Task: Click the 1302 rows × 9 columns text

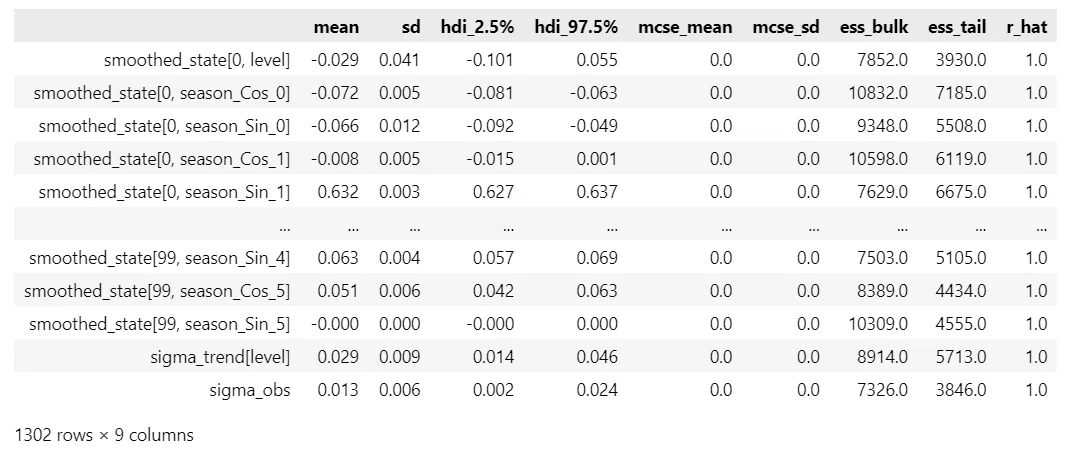Action: click(x=104, y=435)
